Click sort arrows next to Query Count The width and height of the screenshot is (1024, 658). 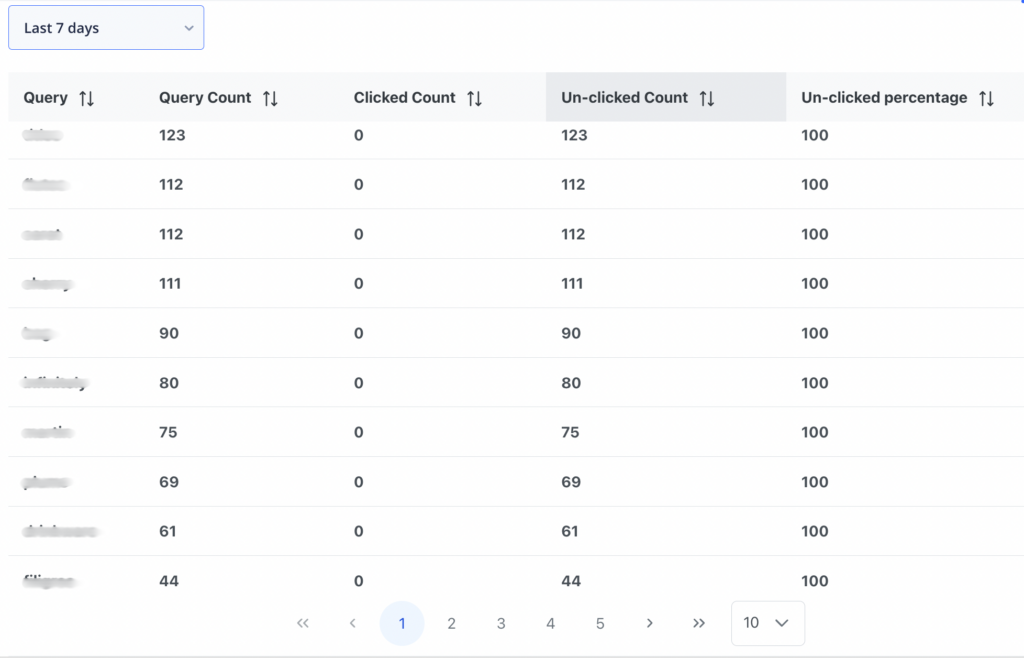[x=270, y=98]
